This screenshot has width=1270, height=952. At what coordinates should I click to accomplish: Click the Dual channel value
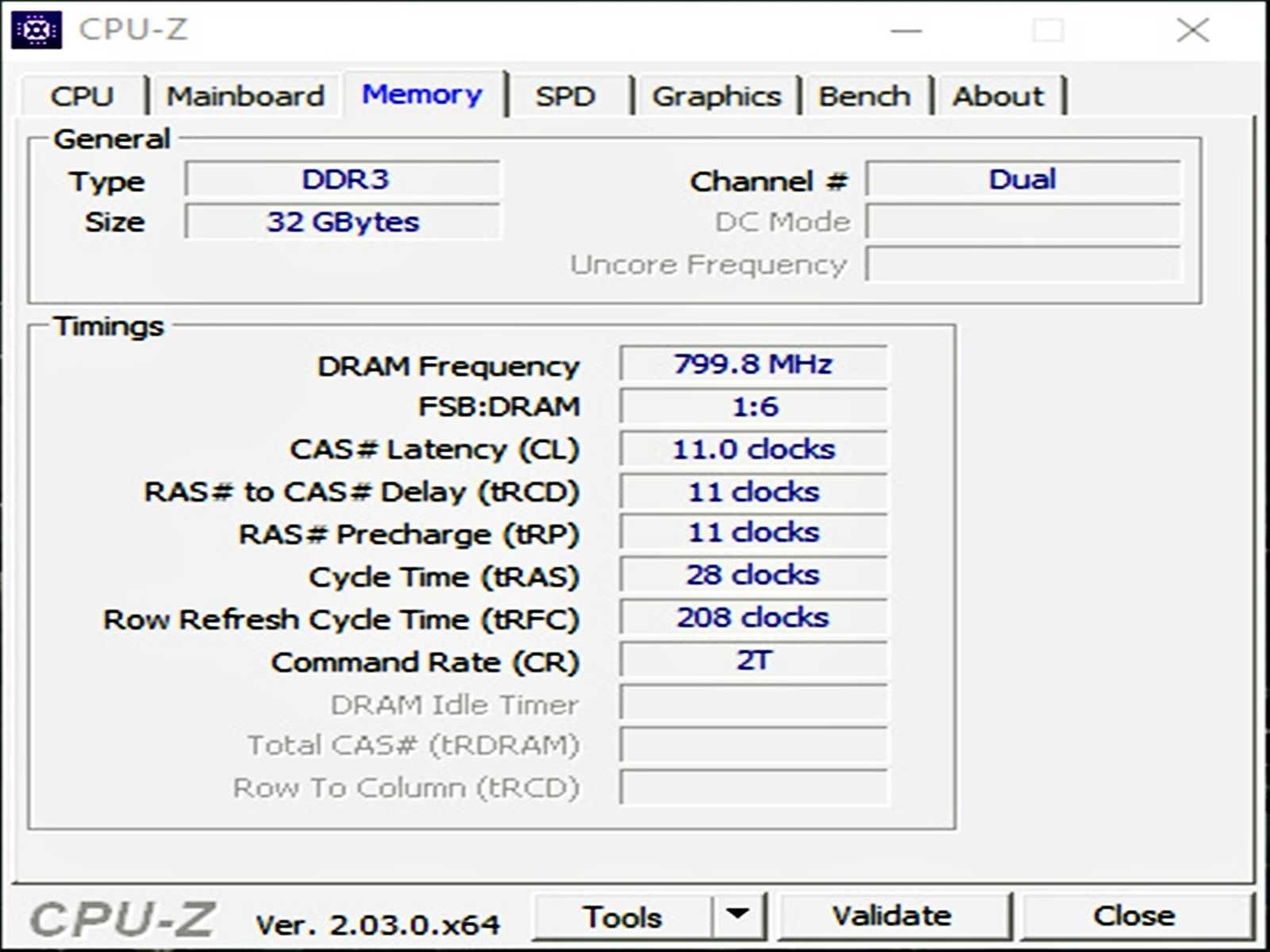click(1023, 179)
